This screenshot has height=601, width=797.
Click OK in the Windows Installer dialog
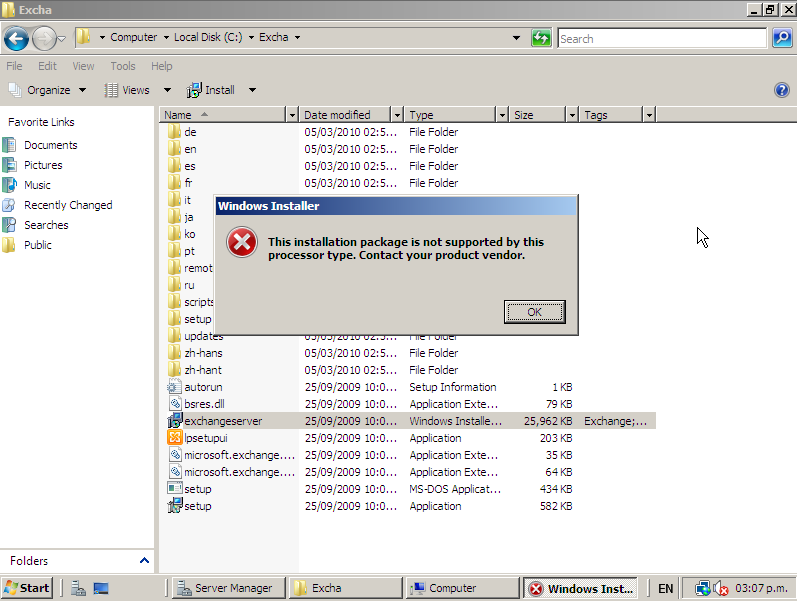[534, 312]
